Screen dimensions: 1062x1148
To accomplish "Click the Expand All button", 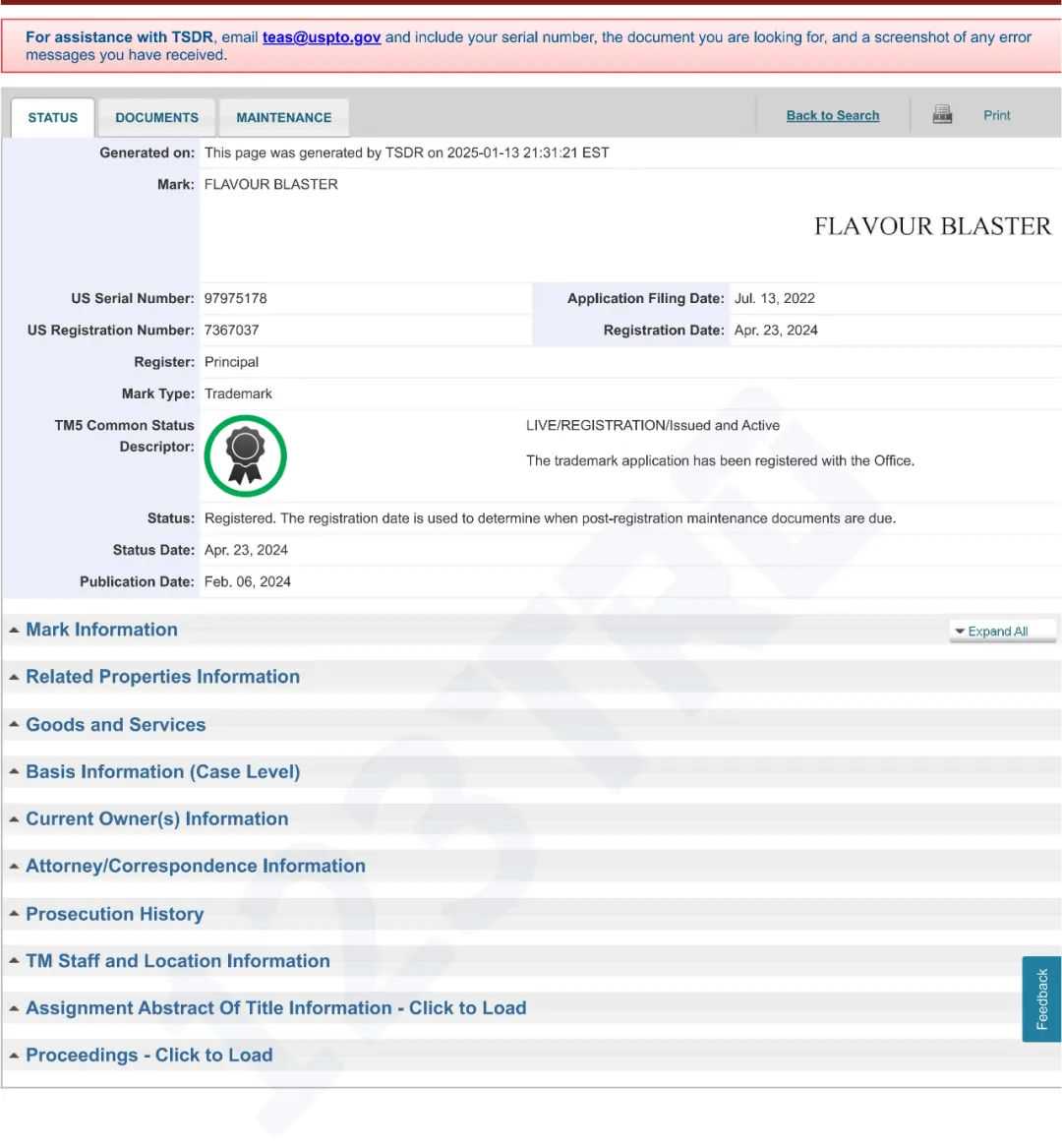I will click(x=1003, y=632).
